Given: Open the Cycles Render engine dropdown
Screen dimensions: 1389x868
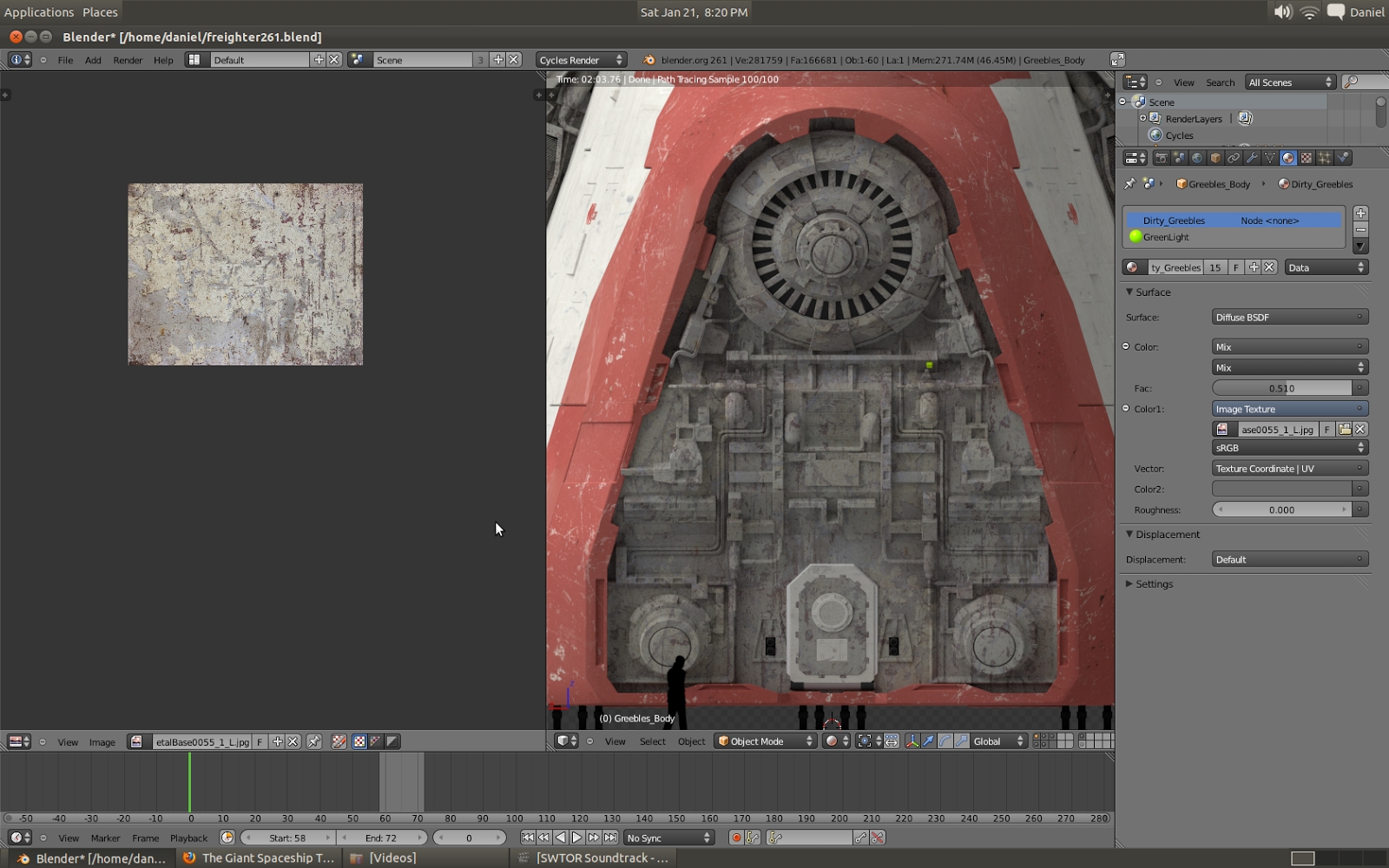Looking at the screenshot, I should click(x=580, y=59).
